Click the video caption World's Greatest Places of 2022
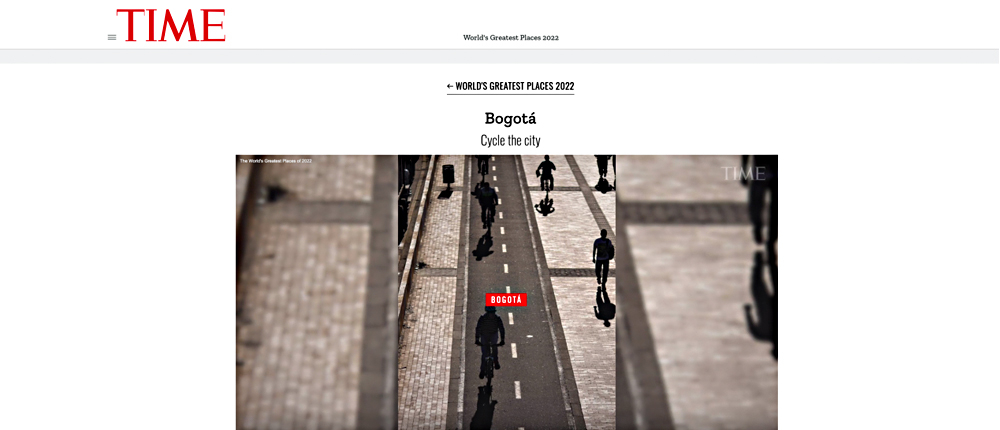Image resolution: width=1000 pixels, height=430 pixels. pos(276,161)
